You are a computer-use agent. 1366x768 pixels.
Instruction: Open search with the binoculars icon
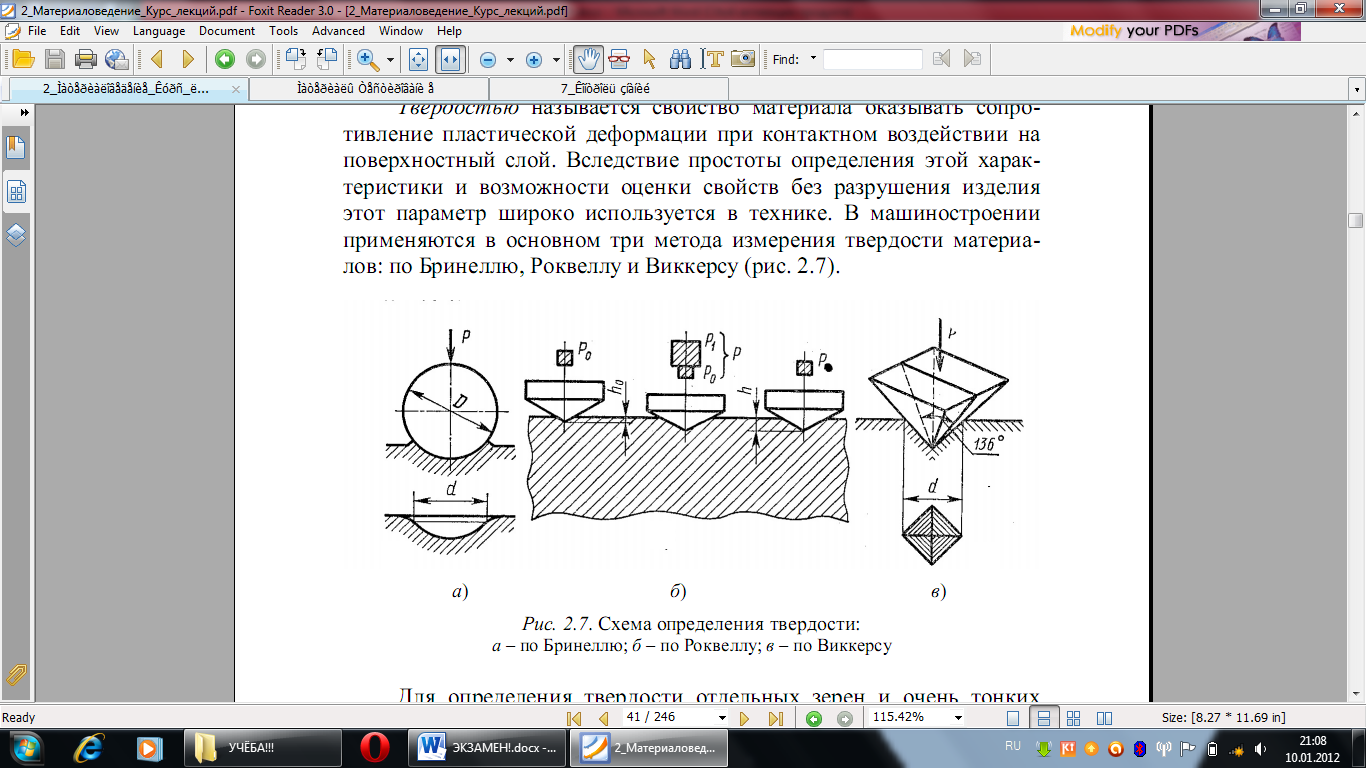tap(681, 59)
